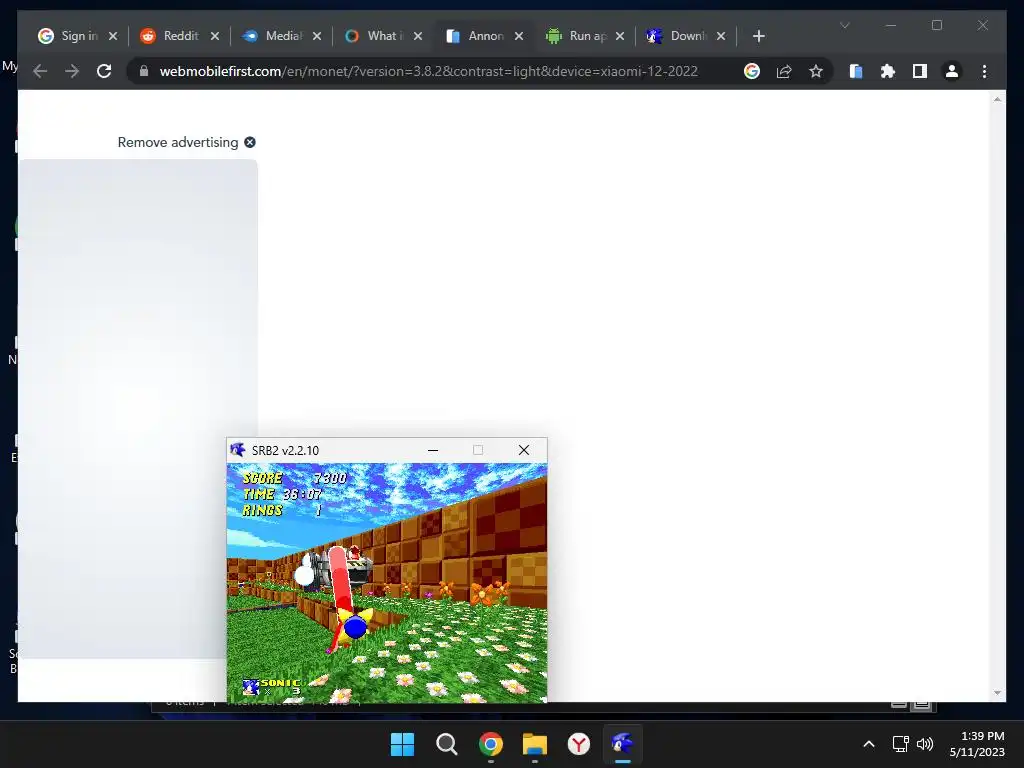Screen dimensions: 1024x768
Task: Open network status tray icon
Action: point(901,744)
